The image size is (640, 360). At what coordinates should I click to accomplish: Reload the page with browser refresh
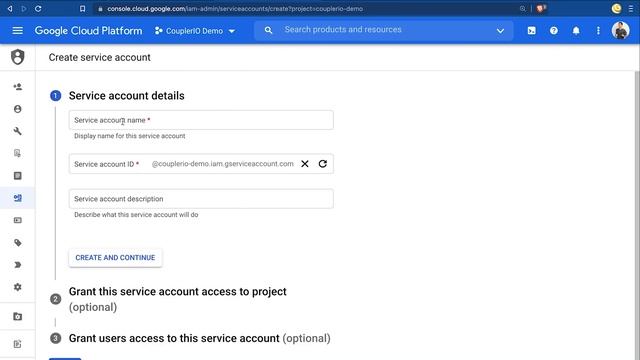pos(38,8)
